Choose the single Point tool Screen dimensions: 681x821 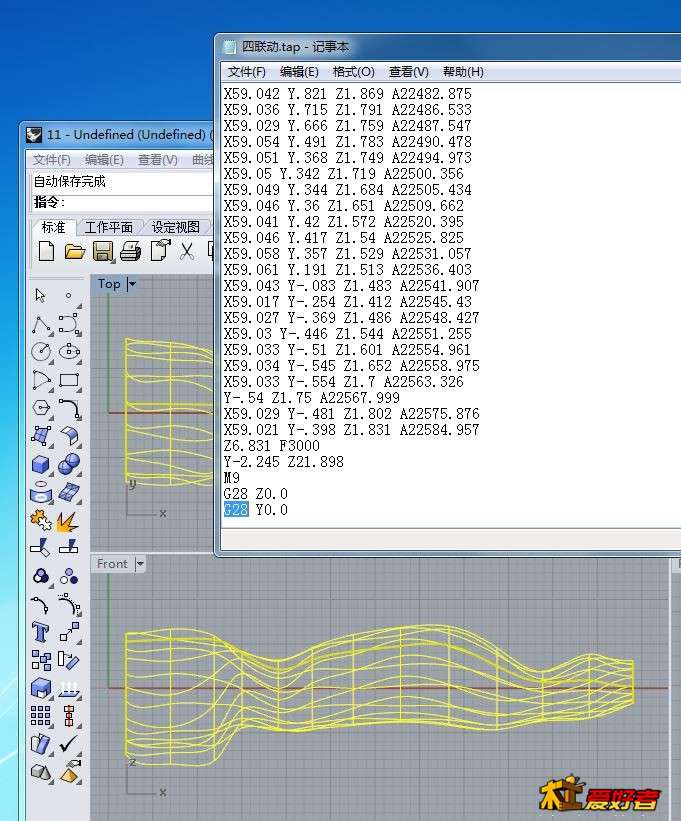[x=69, y=296]
